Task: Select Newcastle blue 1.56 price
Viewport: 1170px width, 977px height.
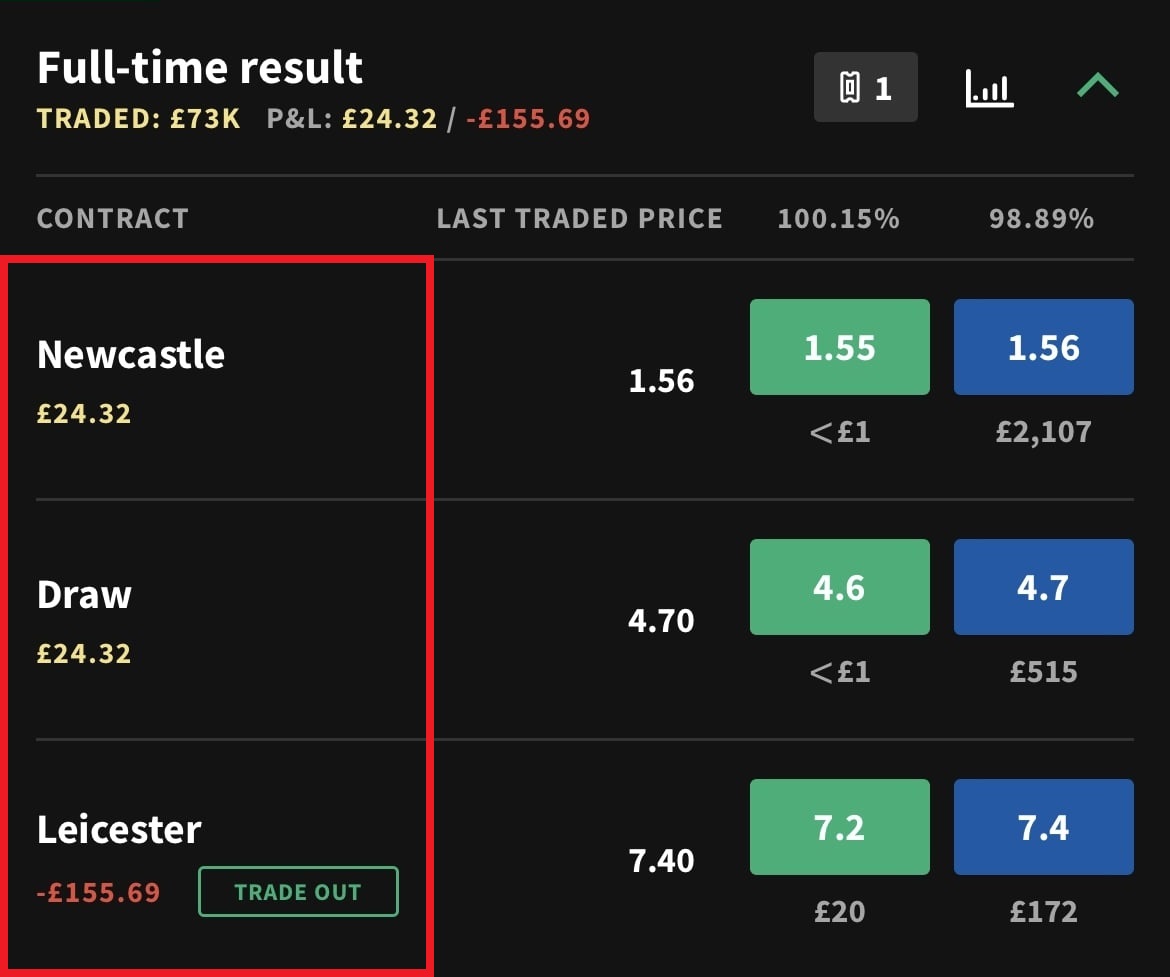Action: pyautogui.click(x=1044, y=347)
